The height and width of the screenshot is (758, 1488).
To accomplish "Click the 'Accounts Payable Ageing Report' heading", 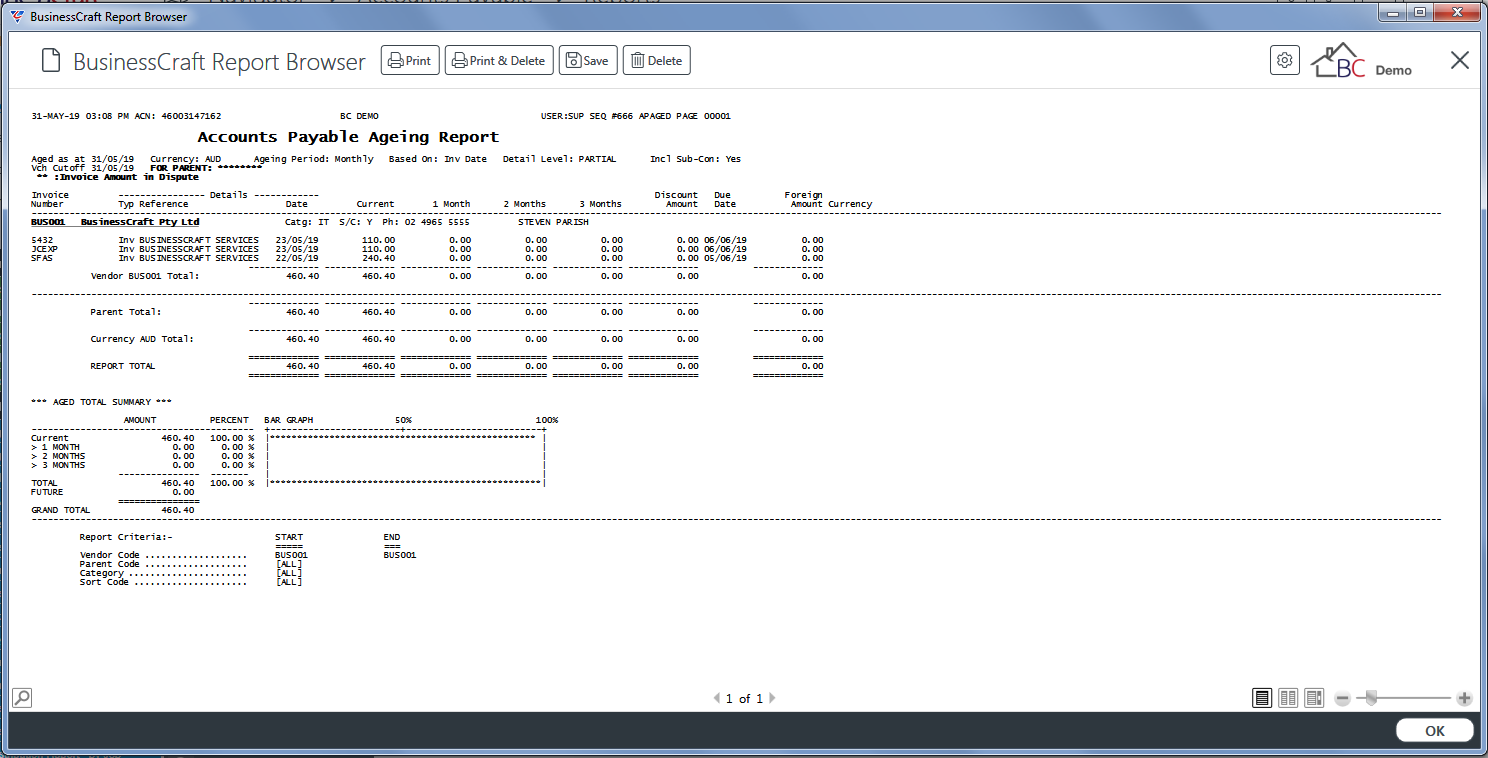I will 348,137.
